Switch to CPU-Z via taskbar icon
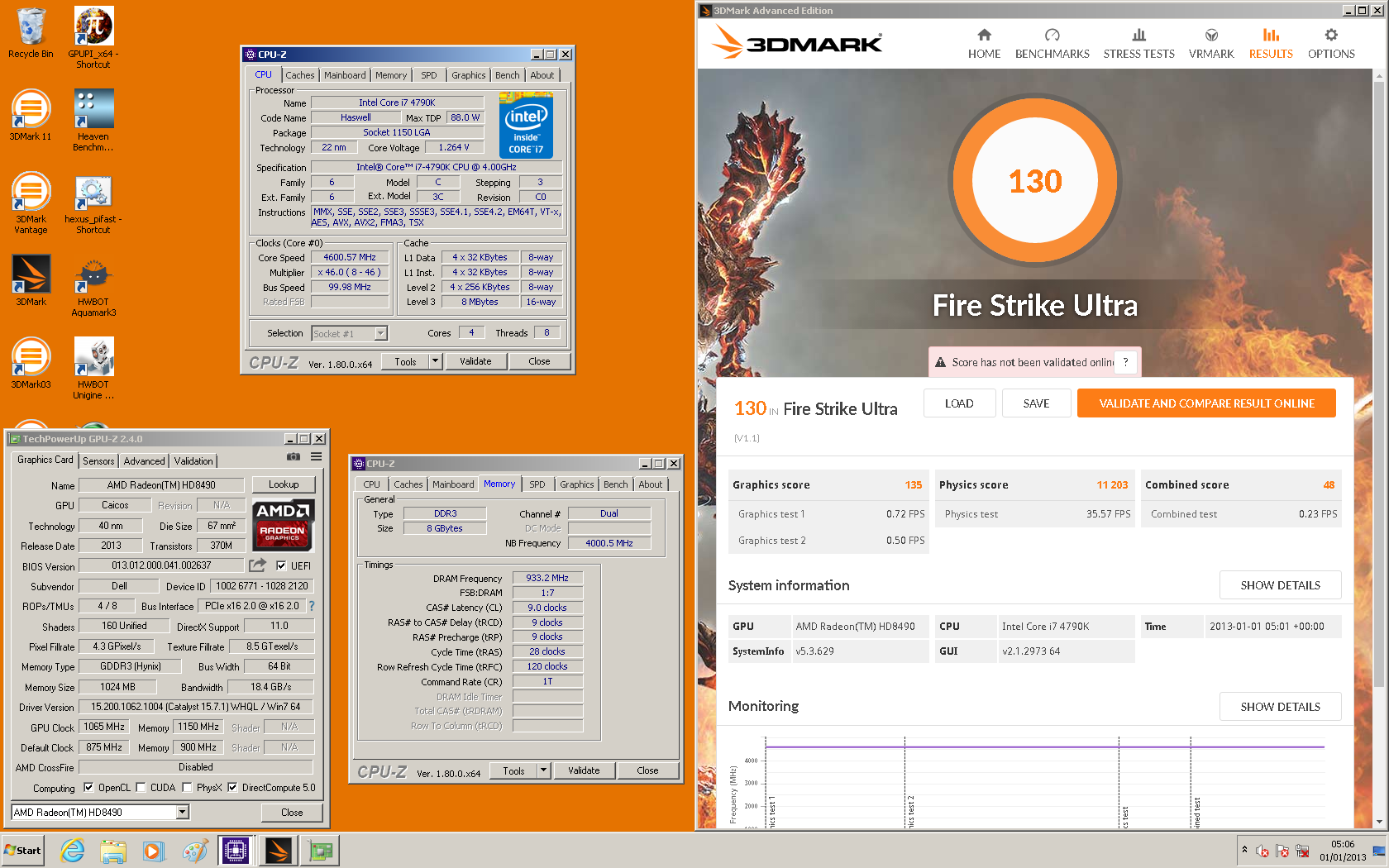The width and height of the screenshot is (1389, 868). (x=236, y=851)
